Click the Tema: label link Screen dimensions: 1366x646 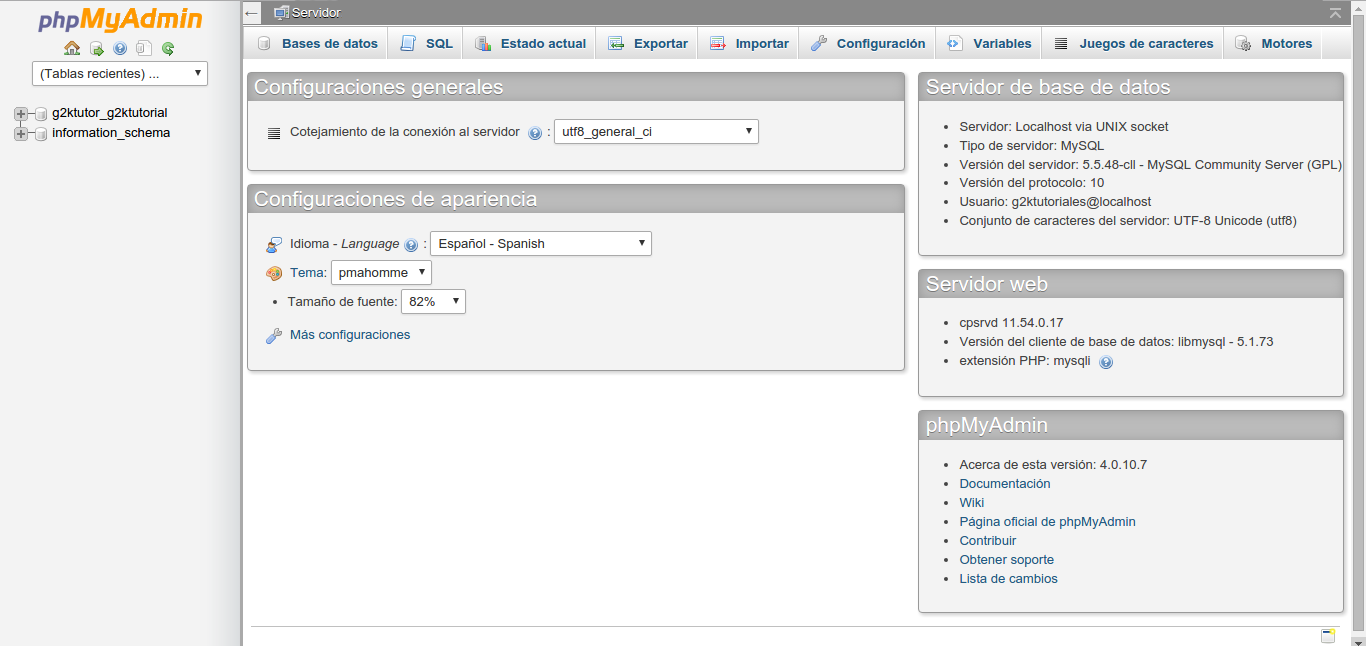coord(308,272)
